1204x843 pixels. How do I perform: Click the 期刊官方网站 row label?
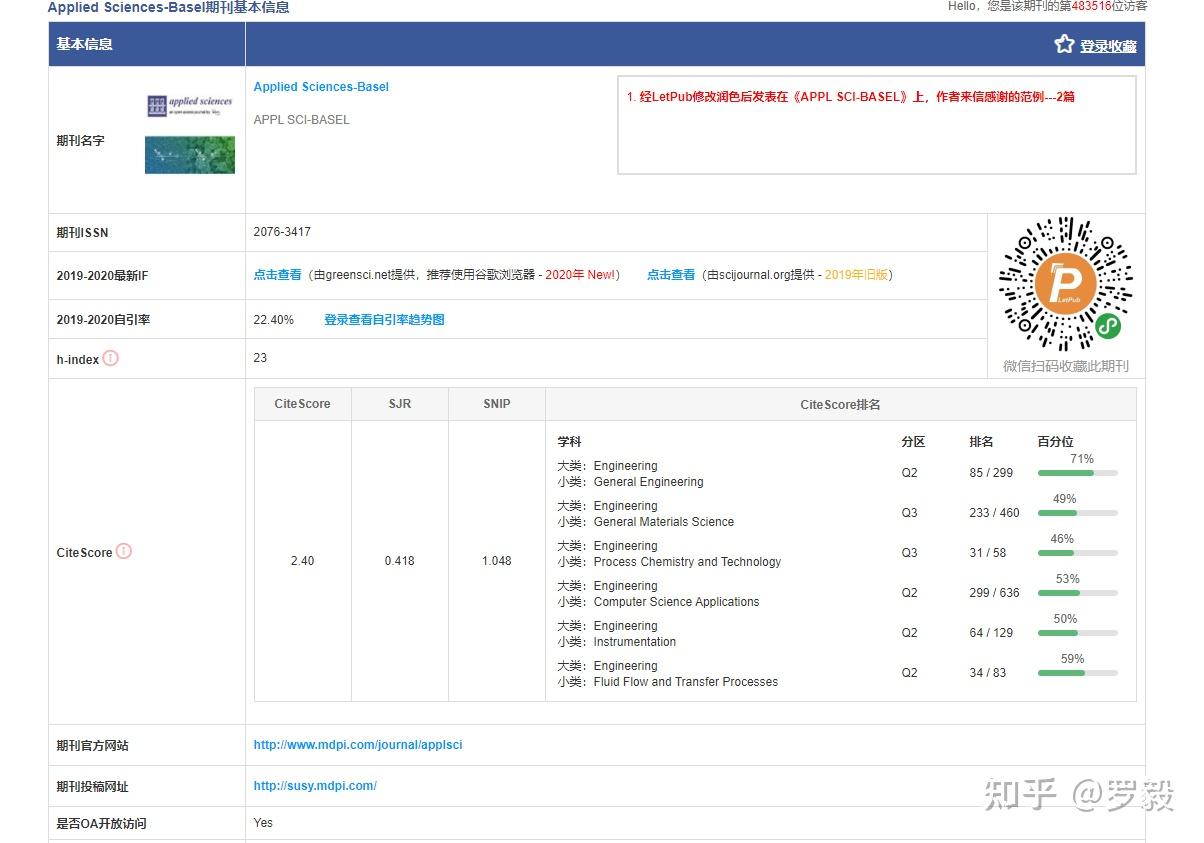[92, 746]
